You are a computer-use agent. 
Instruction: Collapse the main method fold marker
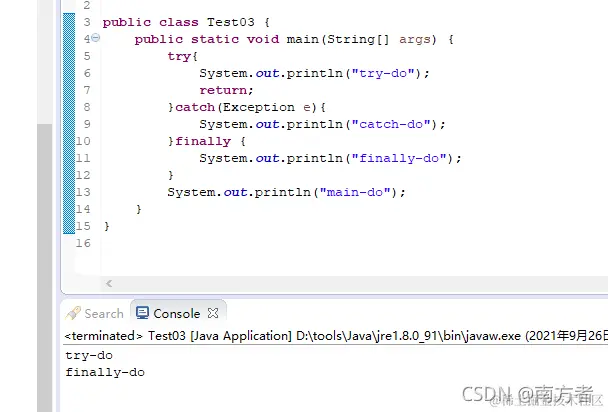(96, 38)
